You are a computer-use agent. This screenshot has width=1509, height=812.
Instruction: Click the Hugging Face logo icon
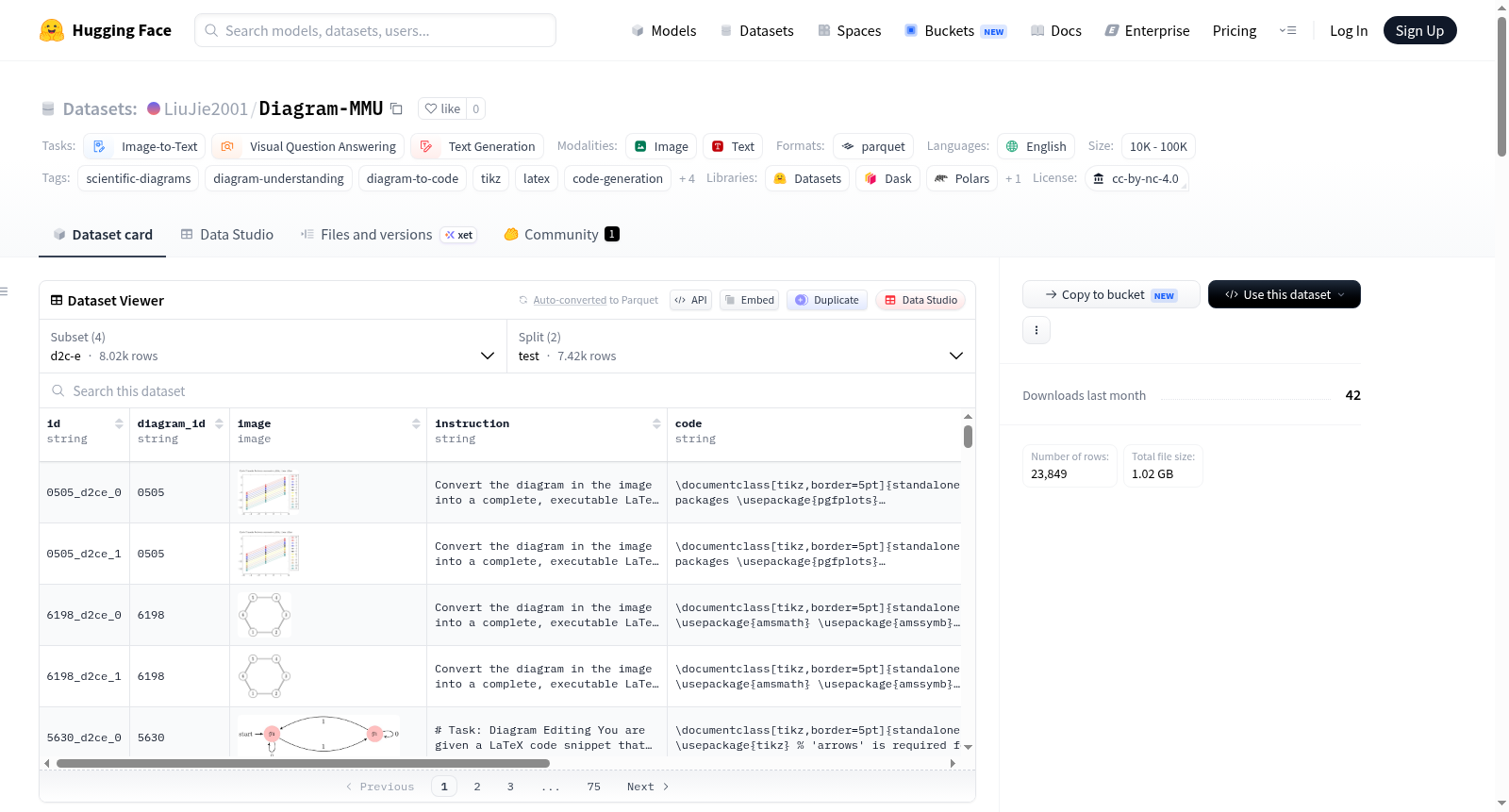pos(52,30)
